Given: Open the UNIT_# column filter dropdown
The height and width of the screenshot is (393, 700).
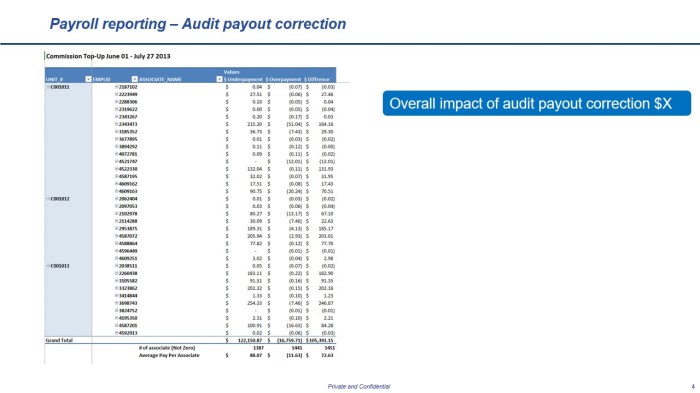Looking at the screenshot, I should pos(88,79).
